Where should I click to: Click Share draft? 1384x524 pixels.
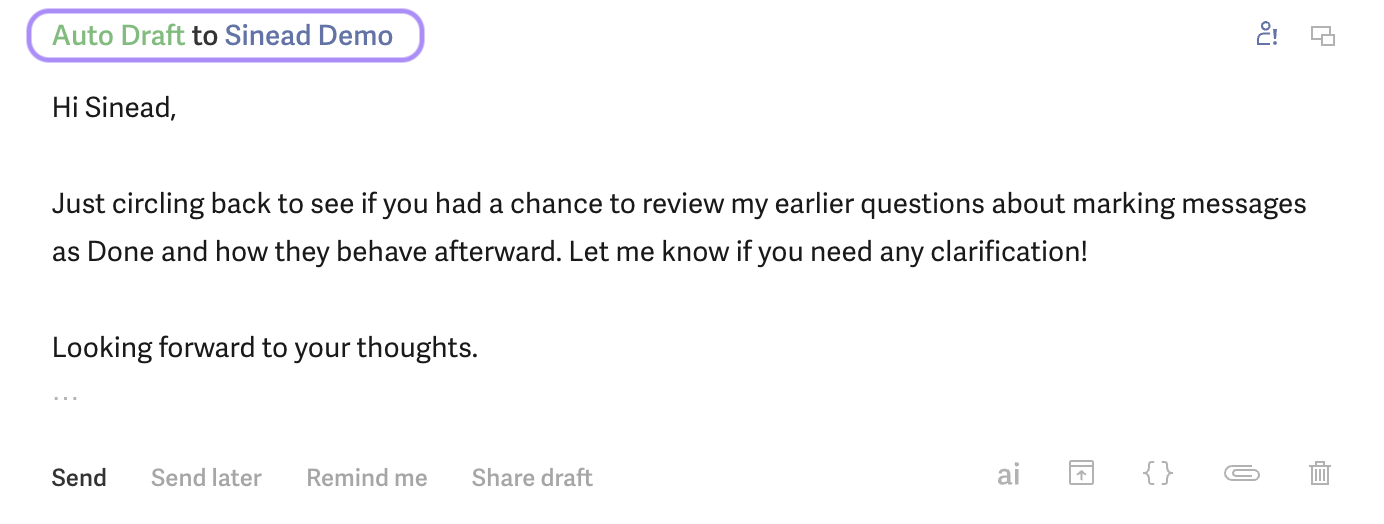[x=532, y=478]
